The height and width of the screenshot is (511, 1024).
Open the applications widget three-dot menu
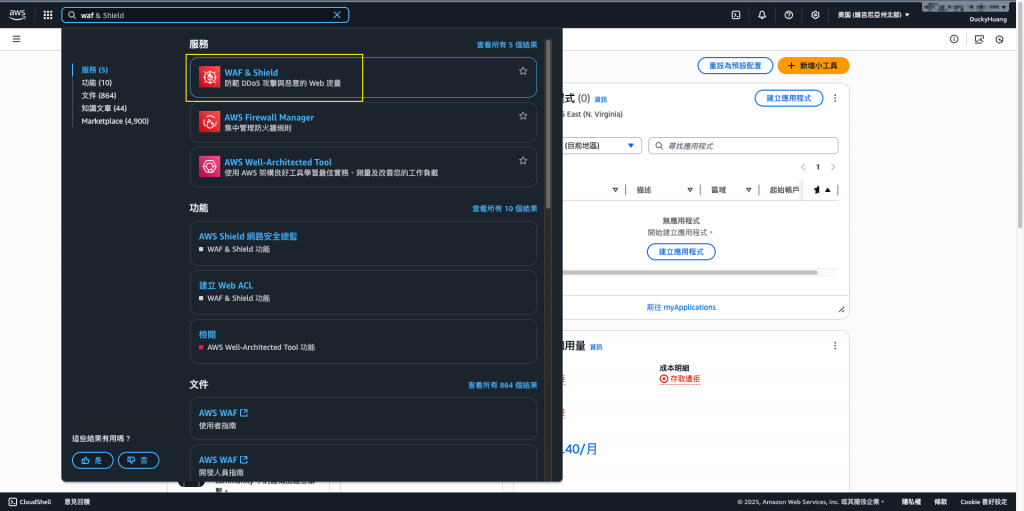(x=835, y=98)
